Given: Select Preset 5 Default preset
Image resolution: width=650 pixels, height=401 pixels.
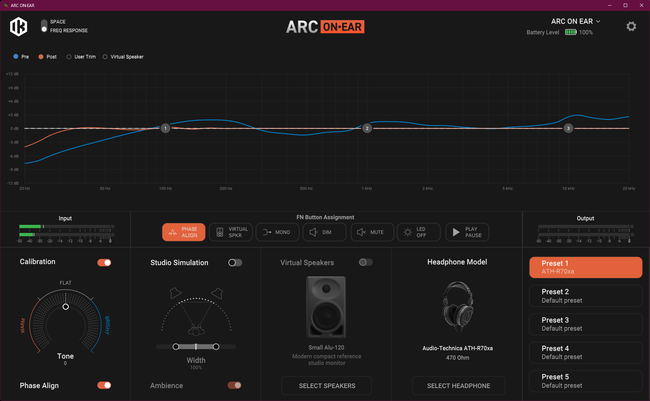Looking at the screenshot, I should [x=586, y=381].
